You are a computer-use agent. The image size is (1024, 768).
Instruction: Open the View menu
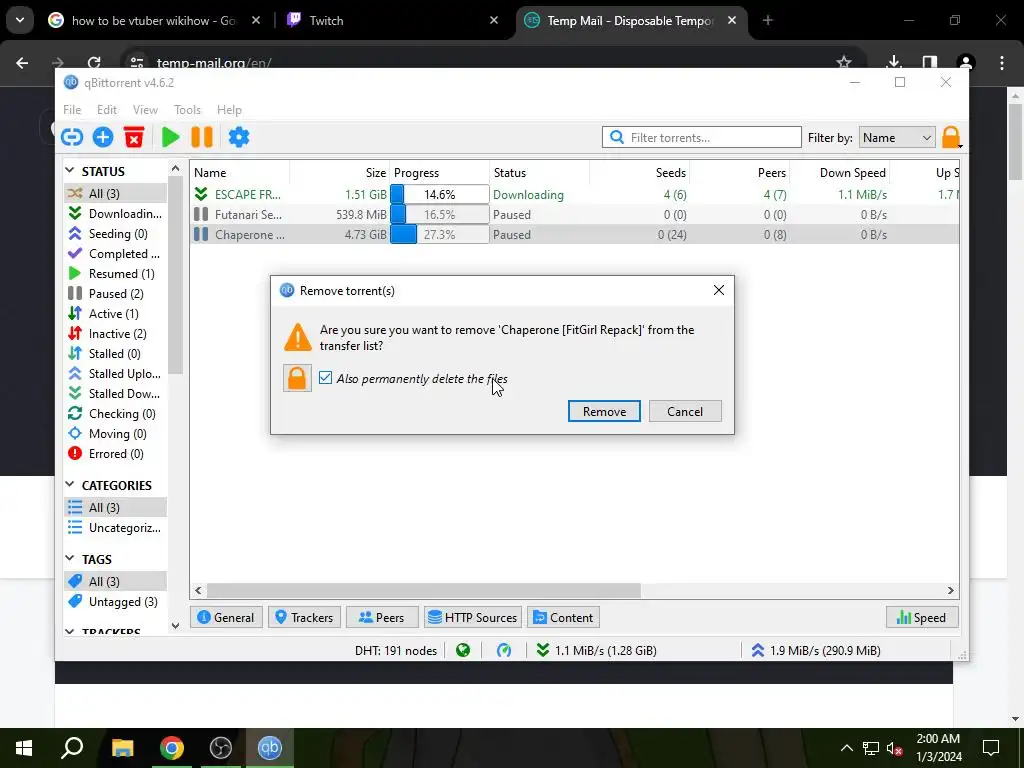(145, 110)
